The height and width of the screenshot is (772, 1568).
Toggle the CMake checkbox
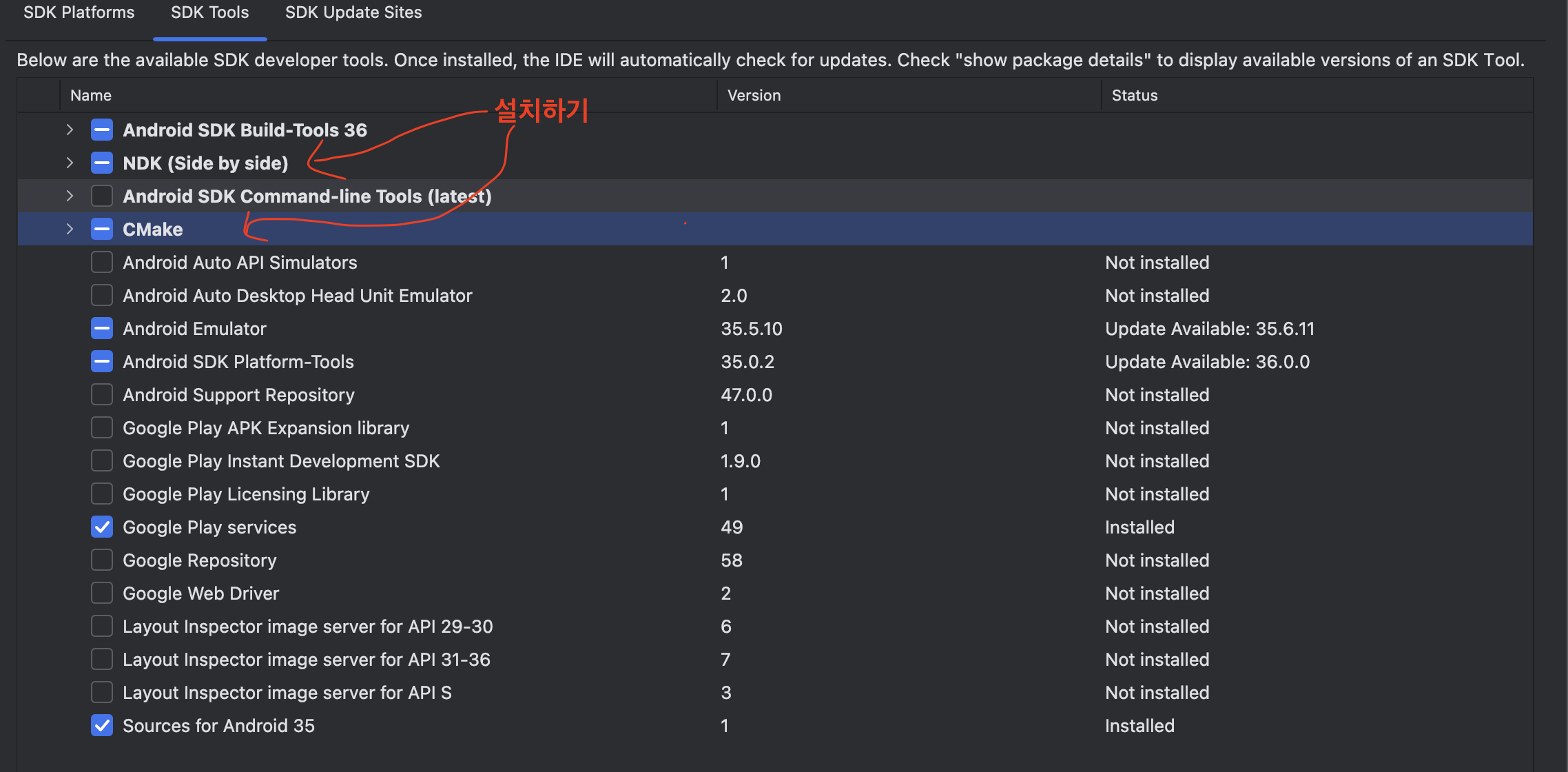point(102,229)
